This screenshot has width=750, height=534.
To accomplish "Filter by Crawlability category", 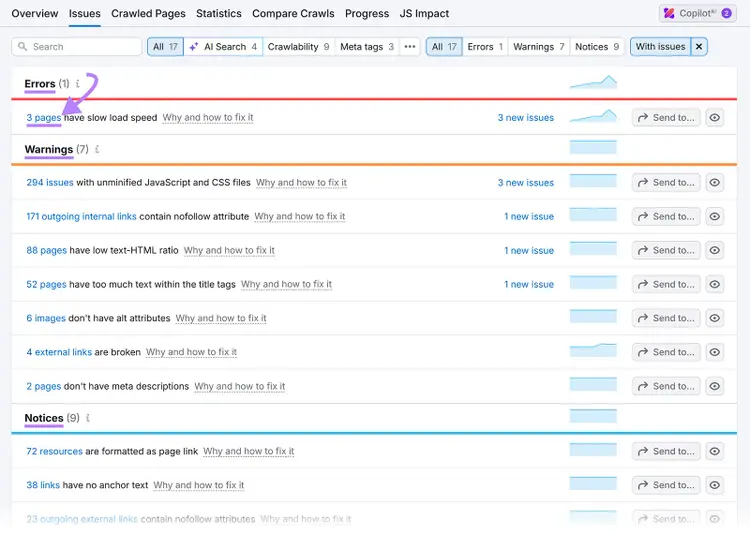I will pos(298,46).
